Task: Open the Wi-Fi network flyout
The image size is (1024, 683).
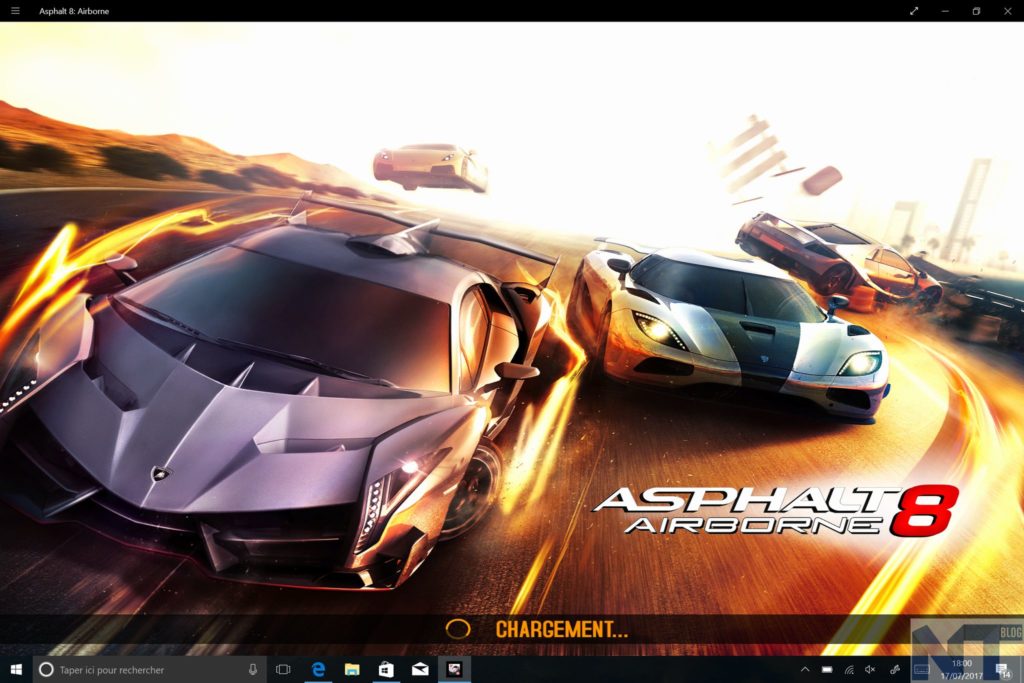Action: point(849,669)
